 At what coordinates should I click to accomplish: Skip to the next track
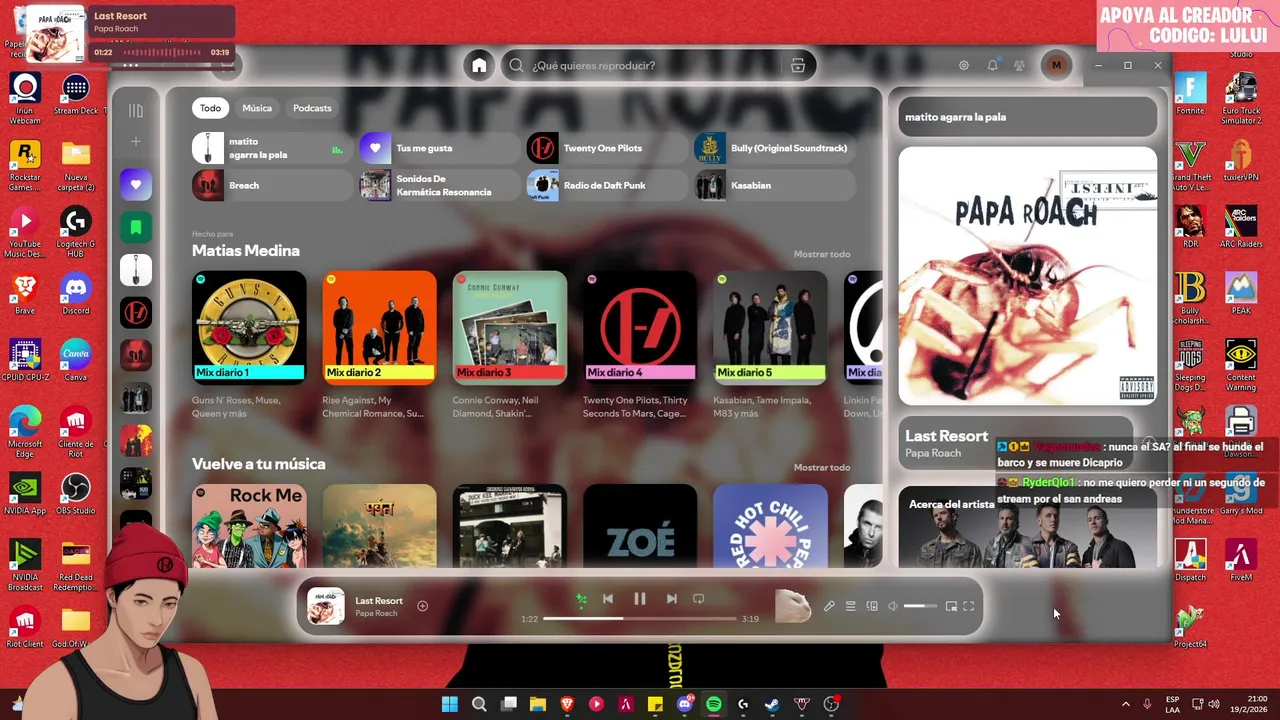click(x=672, y=599)
